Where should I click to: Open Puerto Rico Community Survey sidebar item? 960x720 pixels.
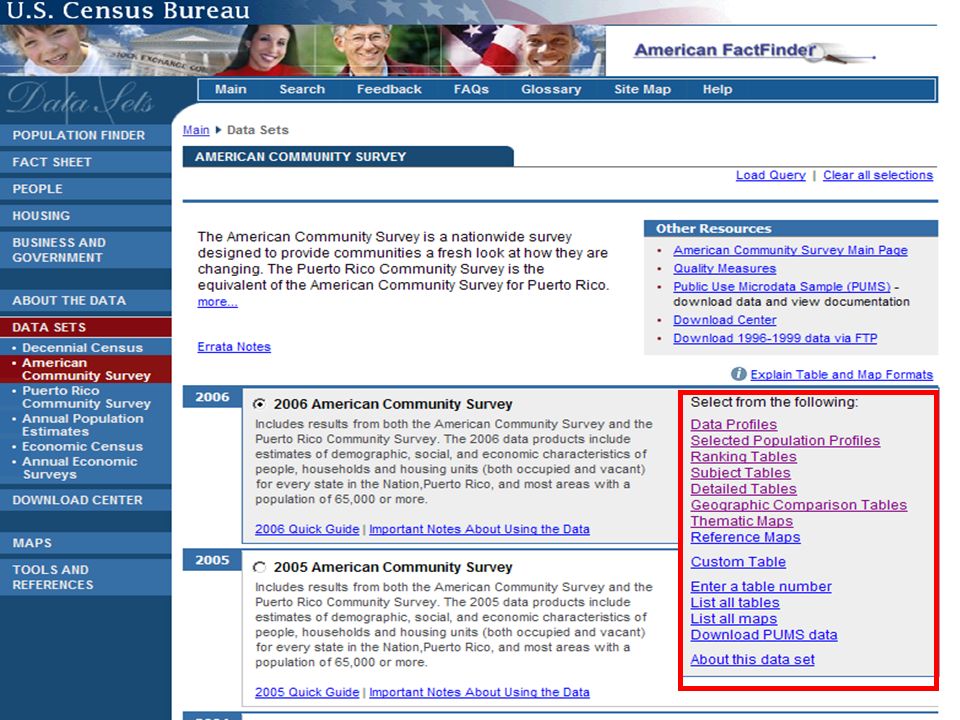(x=86, y=397)
